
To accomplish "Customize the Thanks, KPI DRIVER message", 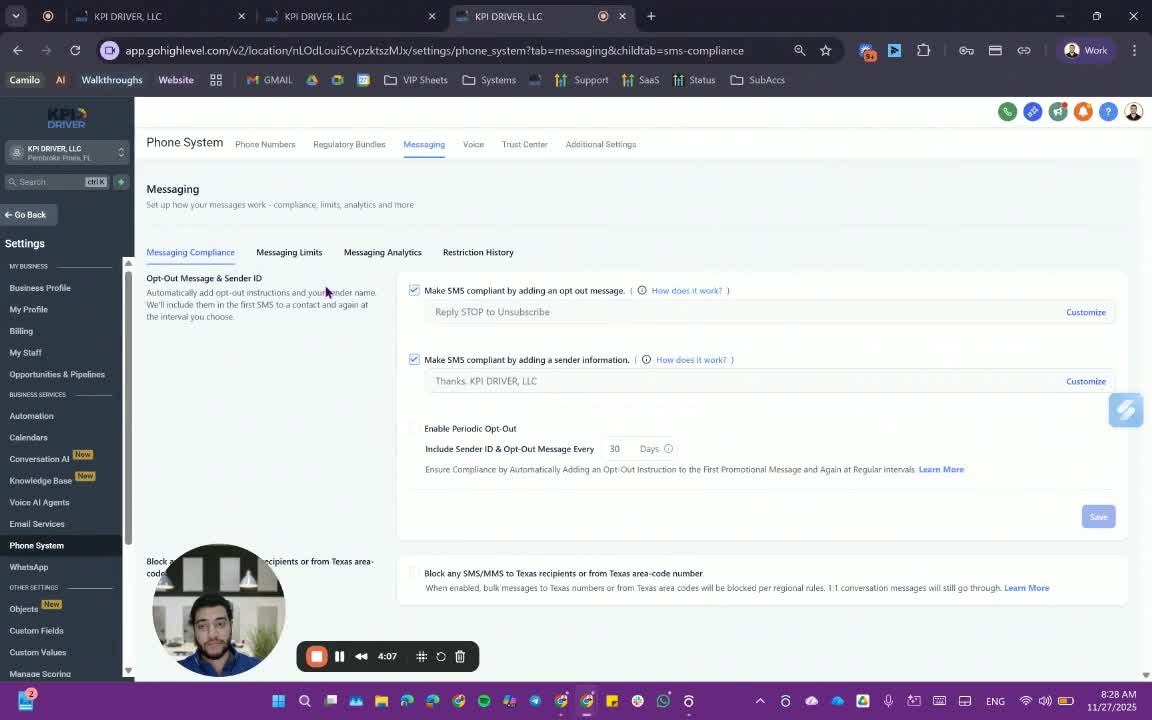I will [x=1086, y=381].
